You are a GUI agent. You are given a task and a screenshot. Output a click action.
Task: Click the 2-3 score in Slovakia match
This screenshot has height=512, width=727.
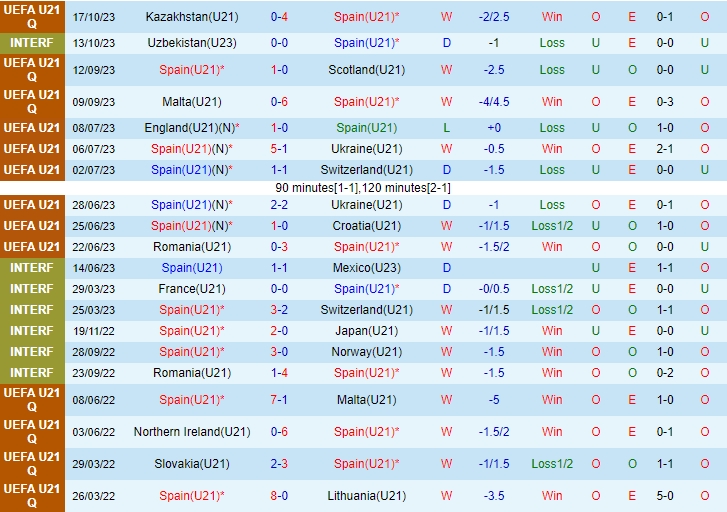coord(280,464)
